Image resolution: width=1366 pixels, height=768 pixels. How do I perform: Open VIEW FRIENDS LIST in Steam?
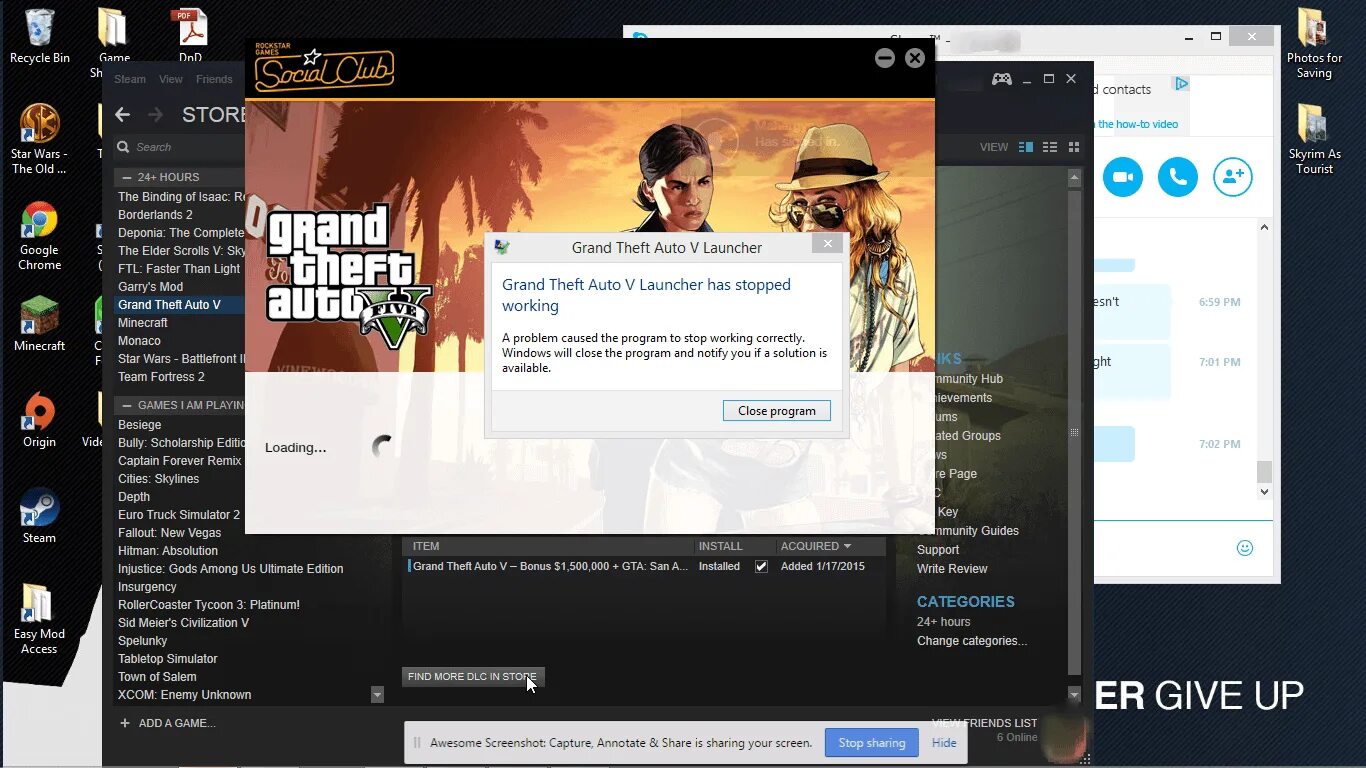[x=984, y=723]
